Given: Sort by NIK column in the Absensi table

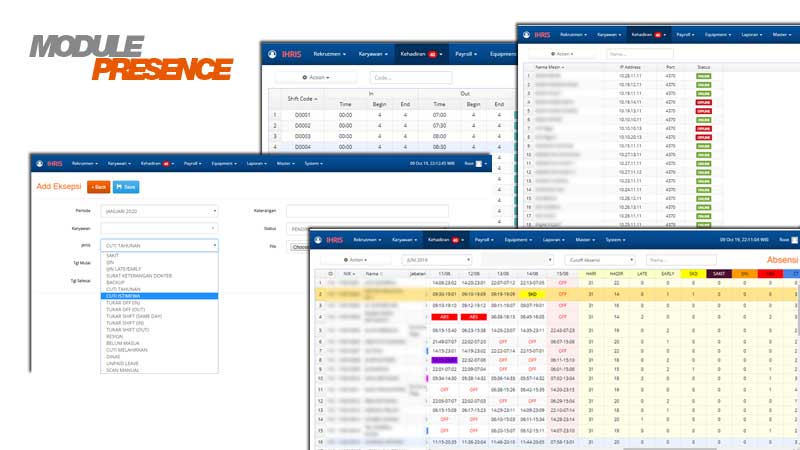Looking at the screenshot, I should [x=349, y=274].
